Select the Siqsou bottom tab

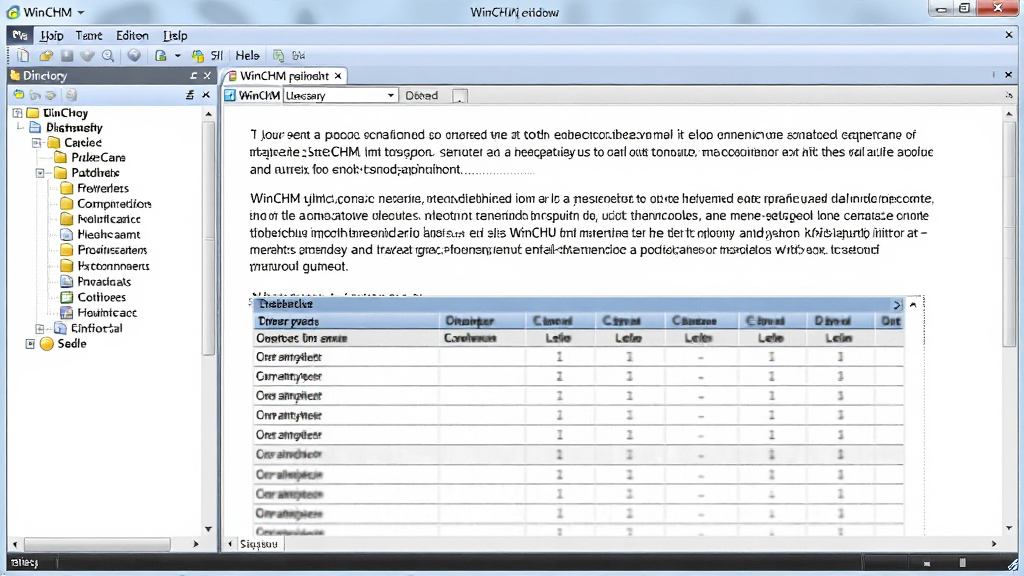click(x=259, y=543)
